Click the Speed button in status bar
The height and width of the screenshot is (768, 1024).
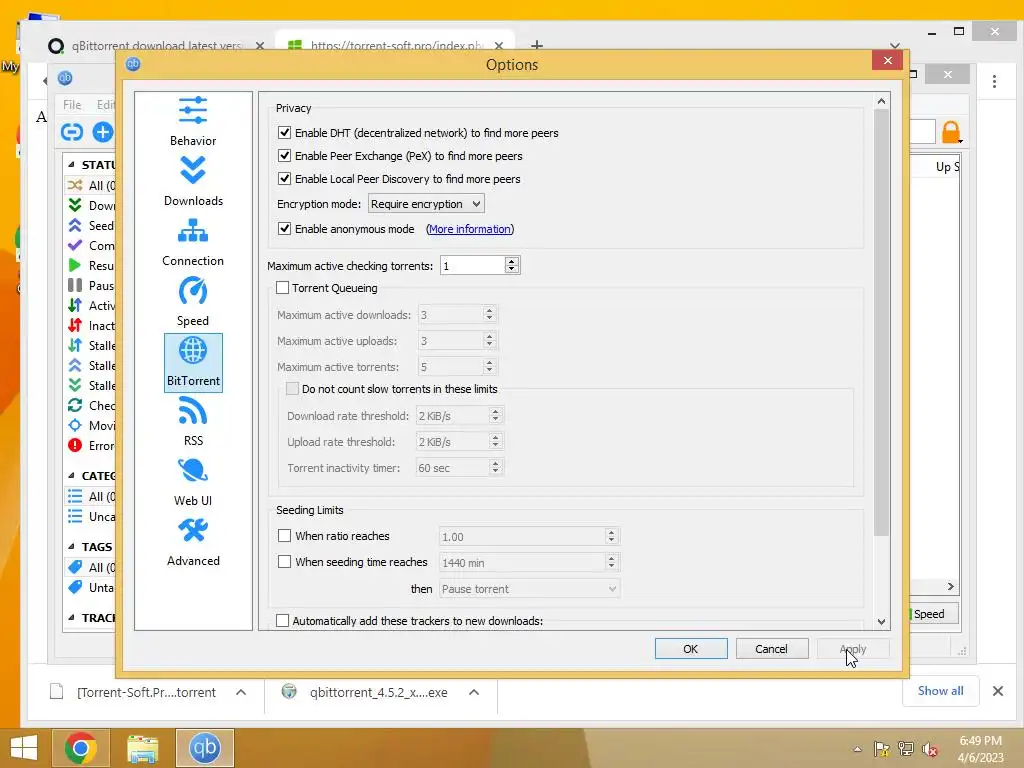point(933,614)
